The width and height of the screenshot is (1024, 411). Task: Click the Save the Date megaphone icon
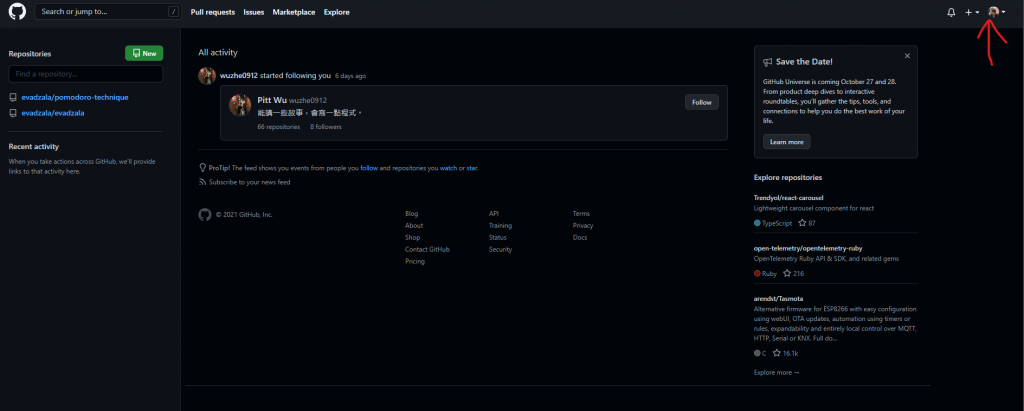(767, 62)
